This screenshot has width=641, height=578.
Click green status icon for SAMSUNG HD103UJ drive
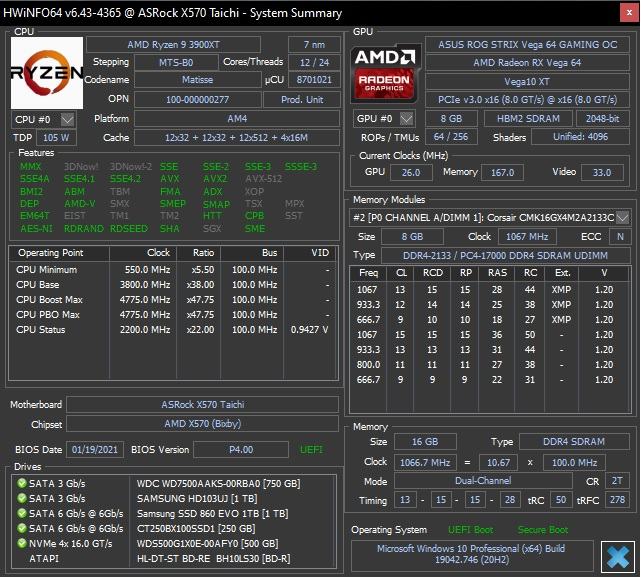point(22,498)
